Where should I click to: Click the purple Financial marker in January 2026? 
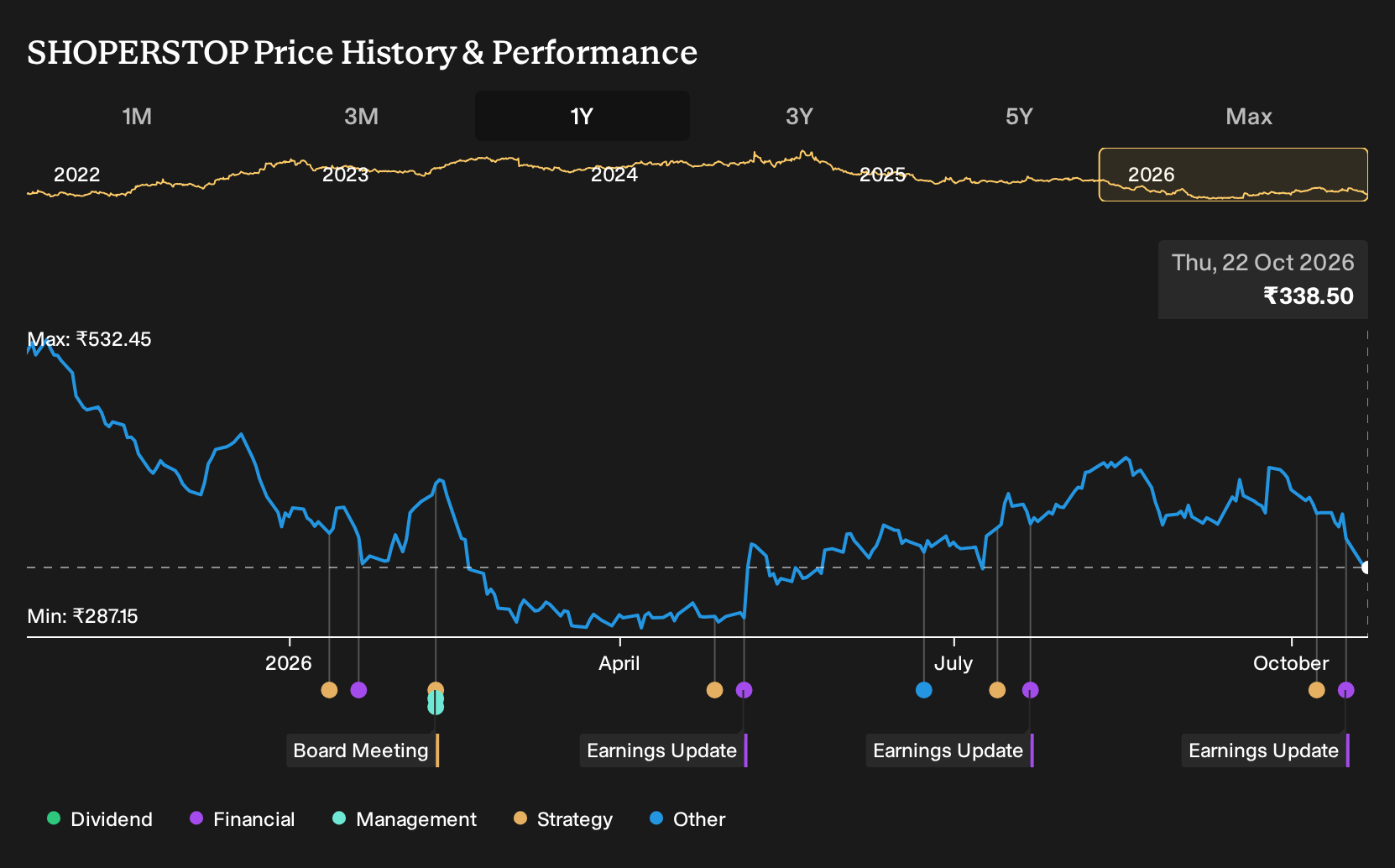tap(358, 690)
